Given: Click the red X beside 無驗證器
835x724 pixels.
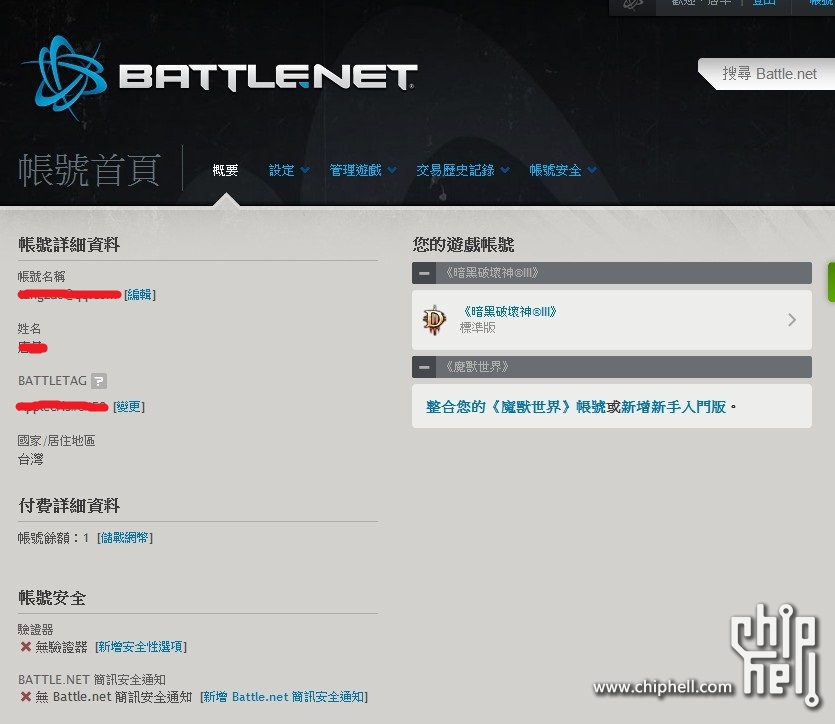Looking at the screenshot, I should (25, 646).
